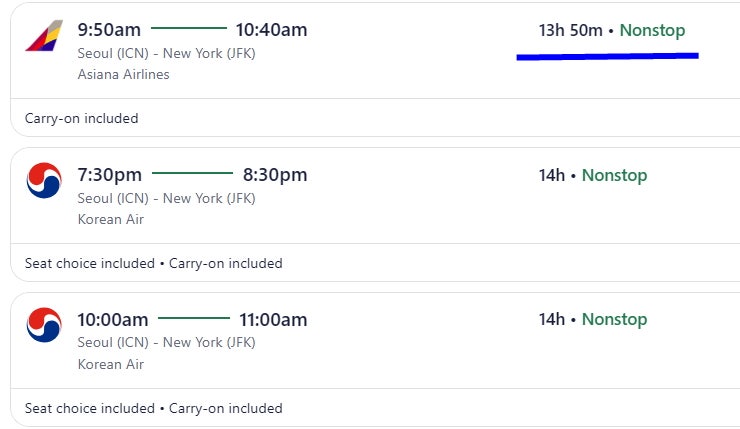Image resolution: width=740 pixels, height=429 pixels.
Task: Click the Nonstop label on Asiana flight
Action: point(652,30)
